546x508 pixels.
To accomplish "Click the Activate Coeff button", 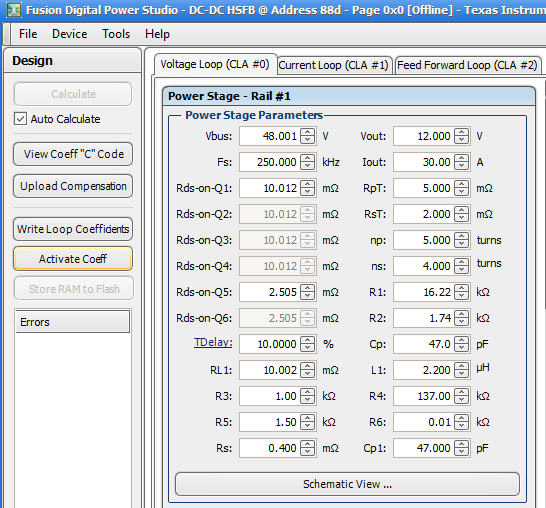I will [x=73, y=259].
